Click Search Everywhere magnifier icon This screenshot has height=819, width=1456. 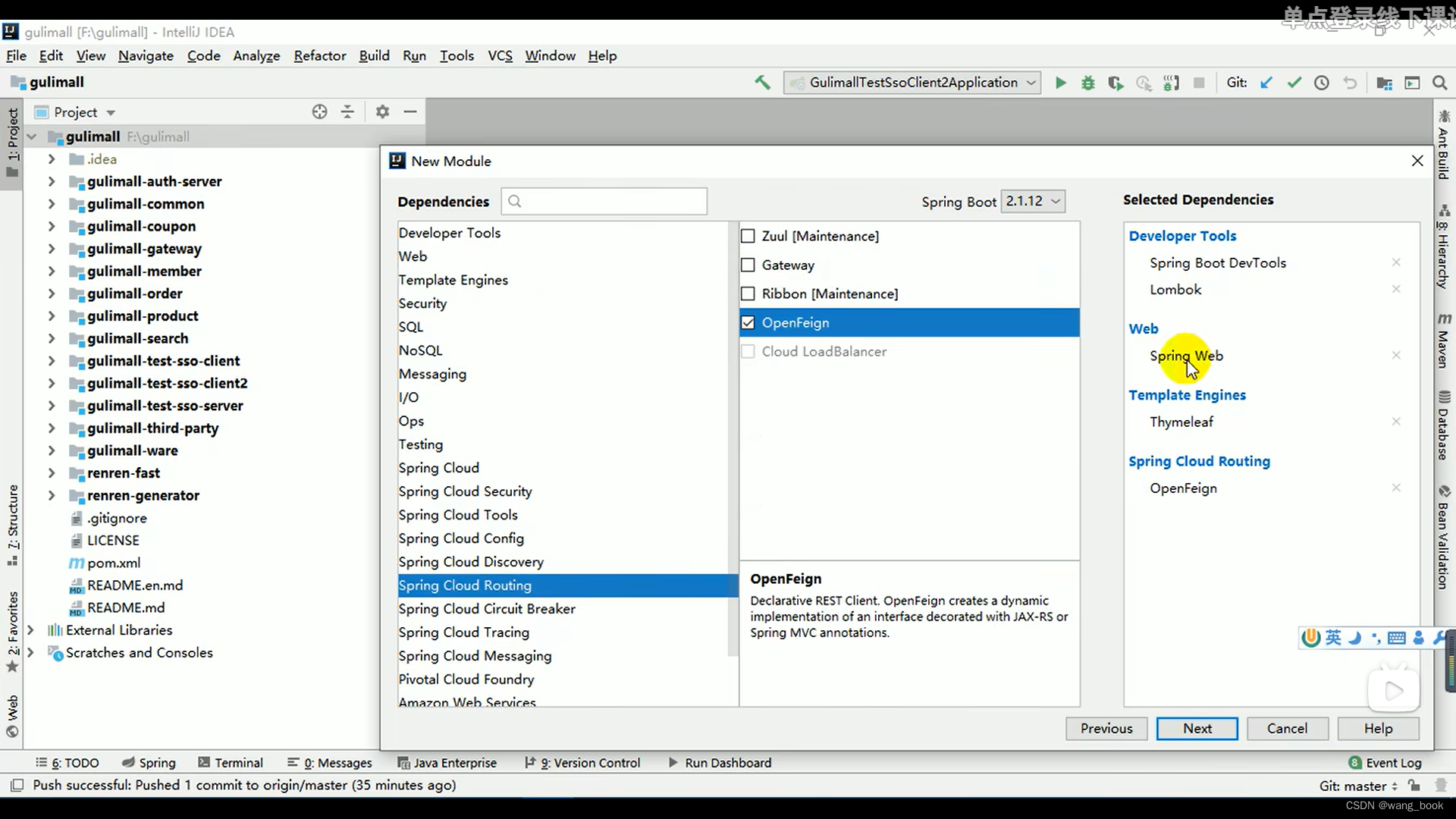[1439, 83]
